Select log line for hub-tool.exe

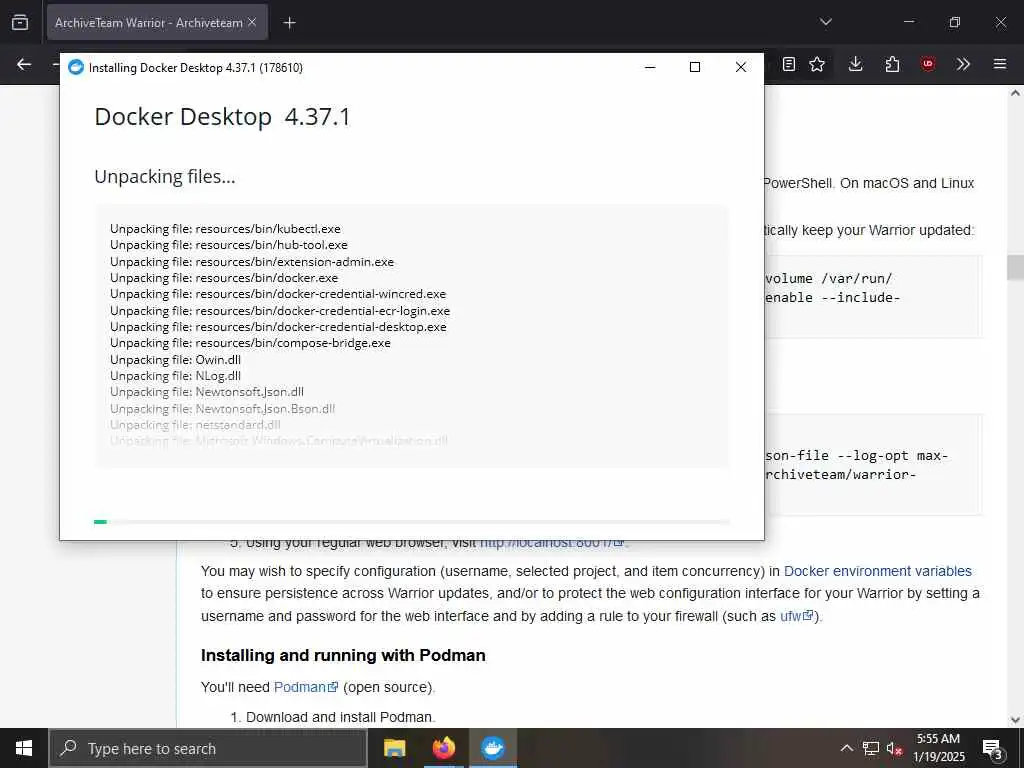pyautogui.click(x=229, y=245)
